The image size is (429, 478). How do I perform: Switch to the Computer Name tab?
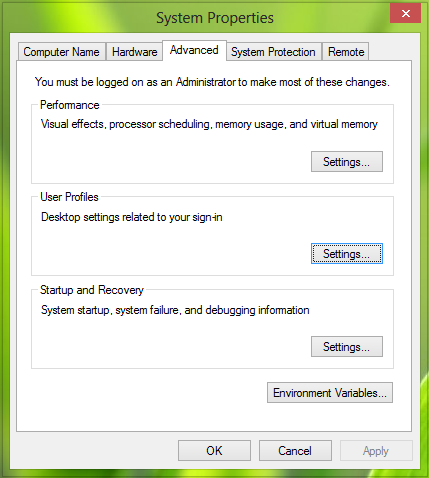coord(62,52)
